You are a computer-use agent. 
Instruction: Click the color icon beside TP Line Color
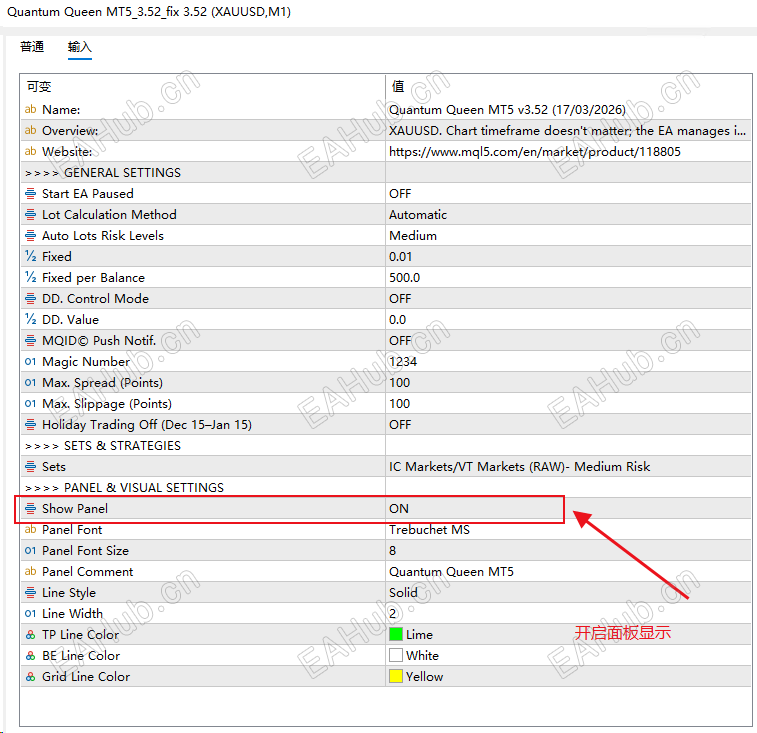click(x=30, y=634)
